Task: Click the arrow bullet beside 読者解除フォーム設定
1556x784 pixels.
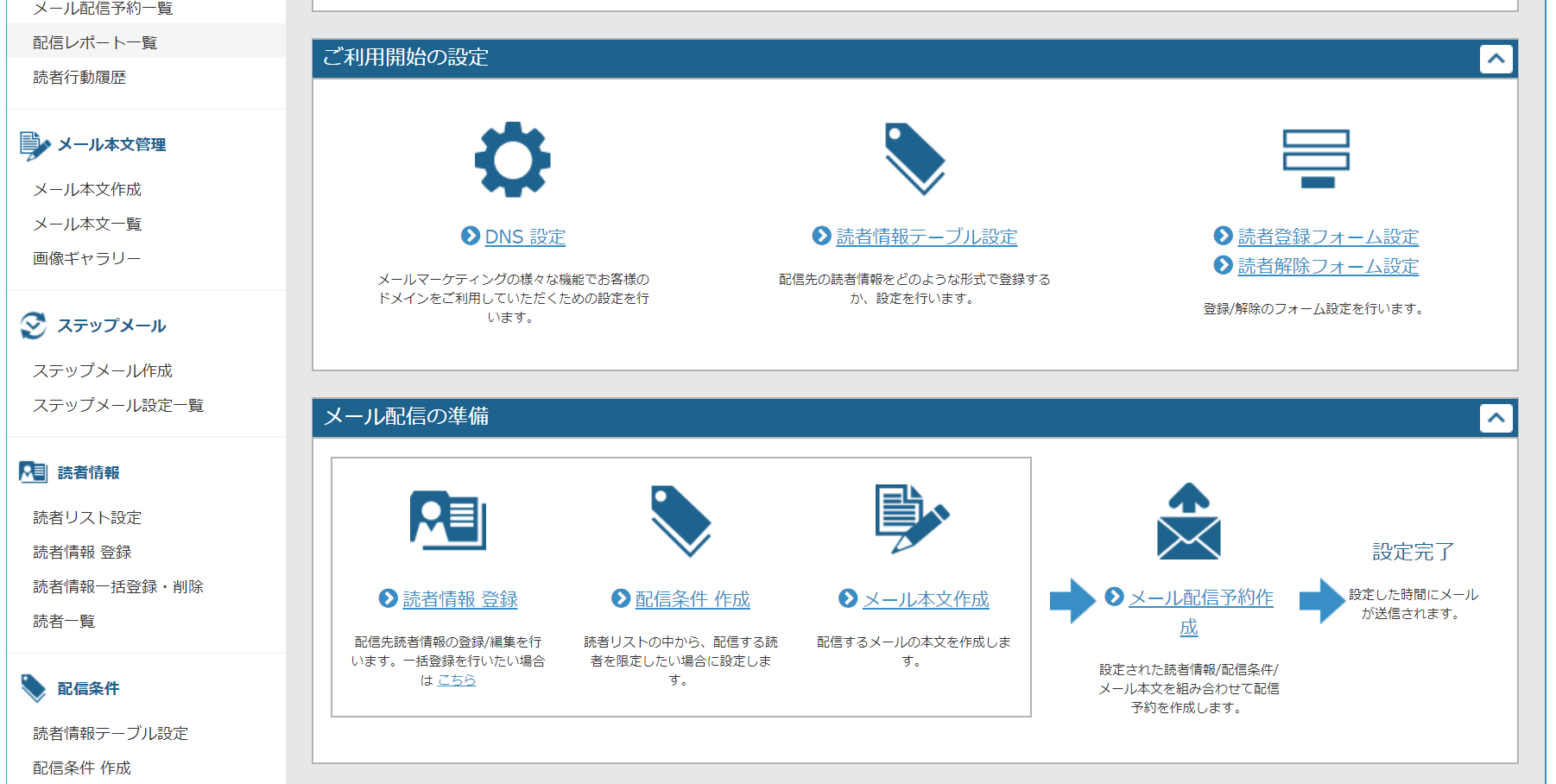Action: 1224,265
